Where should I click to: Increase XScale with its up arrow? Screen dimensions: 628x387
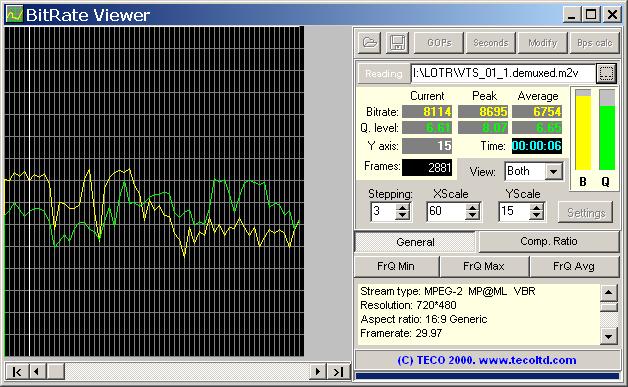[x=473, y=208]
